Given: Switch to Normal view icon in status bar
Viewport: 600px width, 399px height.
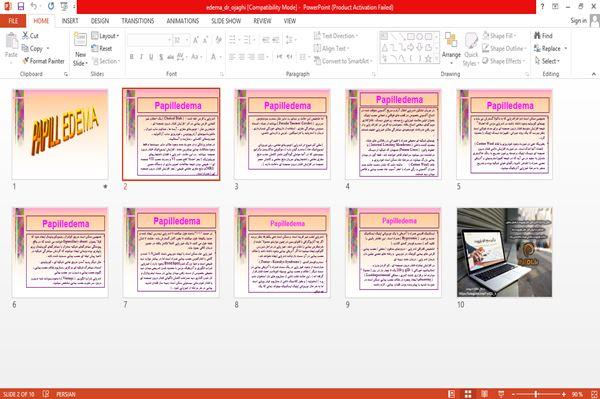Looking at the screenshot, I should [452, 394].
